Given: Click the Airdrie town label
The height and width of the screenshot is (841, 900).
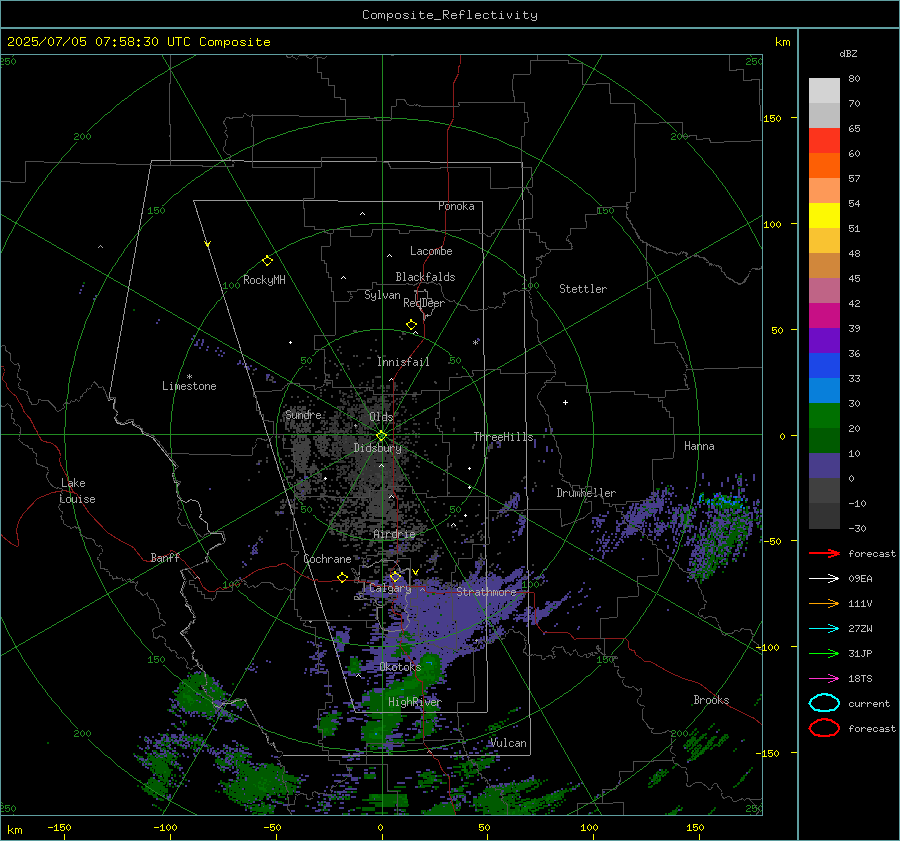Looking at the screenshot, I should click(x=394, y=534).
